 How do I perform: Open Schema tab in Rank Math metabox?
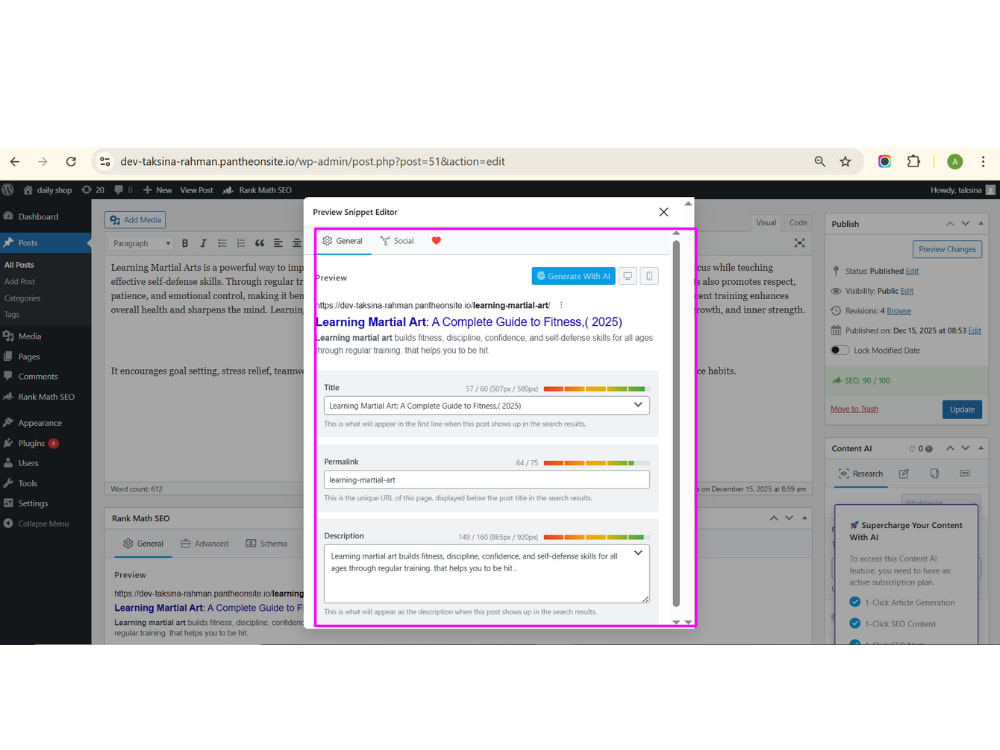267,543
